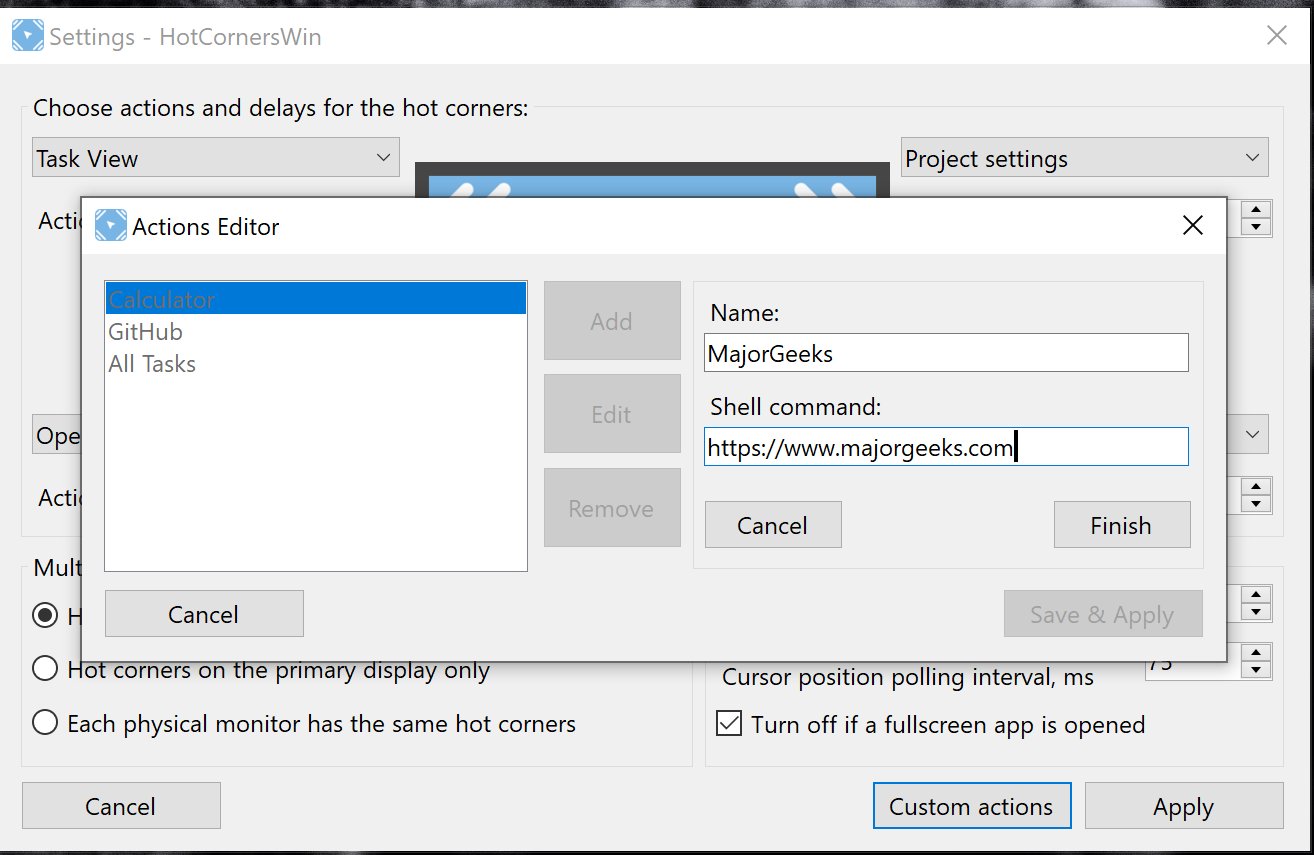
Task: Select GitHub in the actions list
Action: pyautogui.click(x=145, y=331)
